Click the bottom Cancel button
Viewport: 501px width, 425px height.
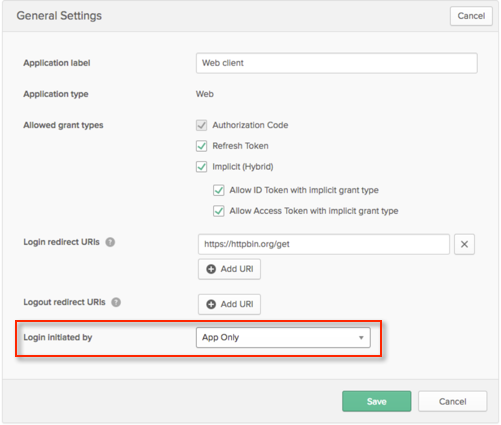(453, 401)
